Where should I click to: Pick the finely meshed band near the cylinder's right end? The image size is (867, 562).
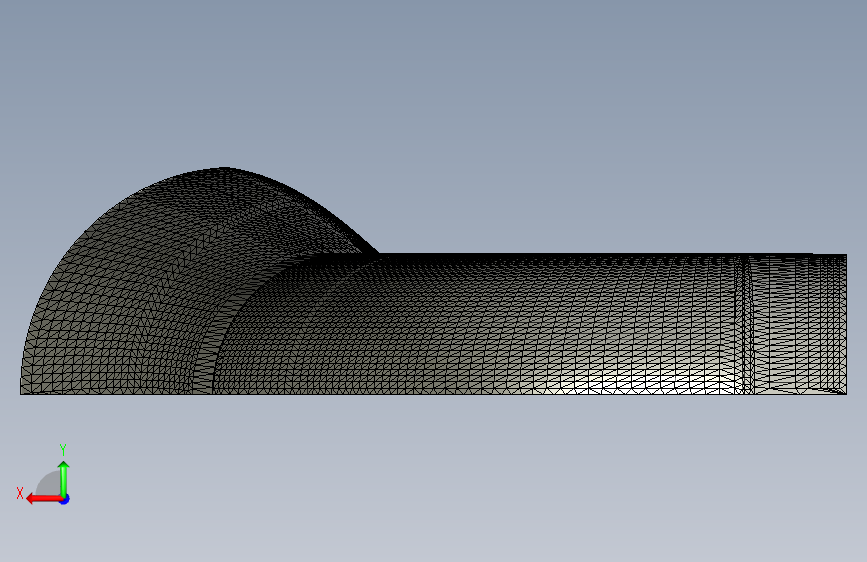[x=744, y=325]
